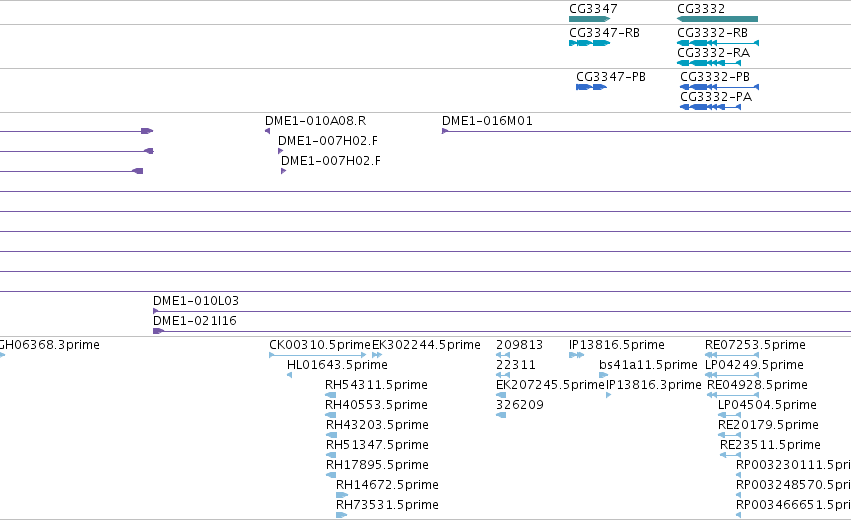Click the RP003230111.5prime EST label
851x520 pixels.
click(x=793, y=465)
